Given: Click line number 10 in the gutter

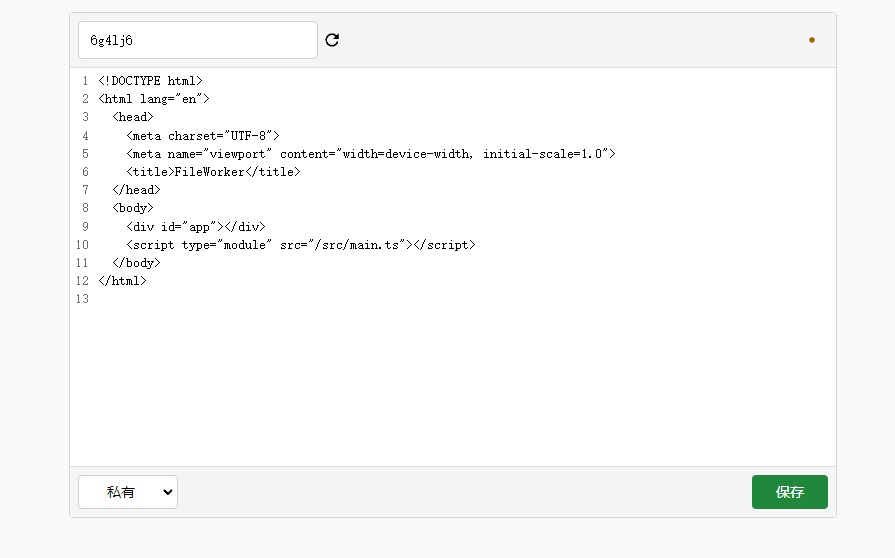Looking at the screenshot, I should point(82,245).
